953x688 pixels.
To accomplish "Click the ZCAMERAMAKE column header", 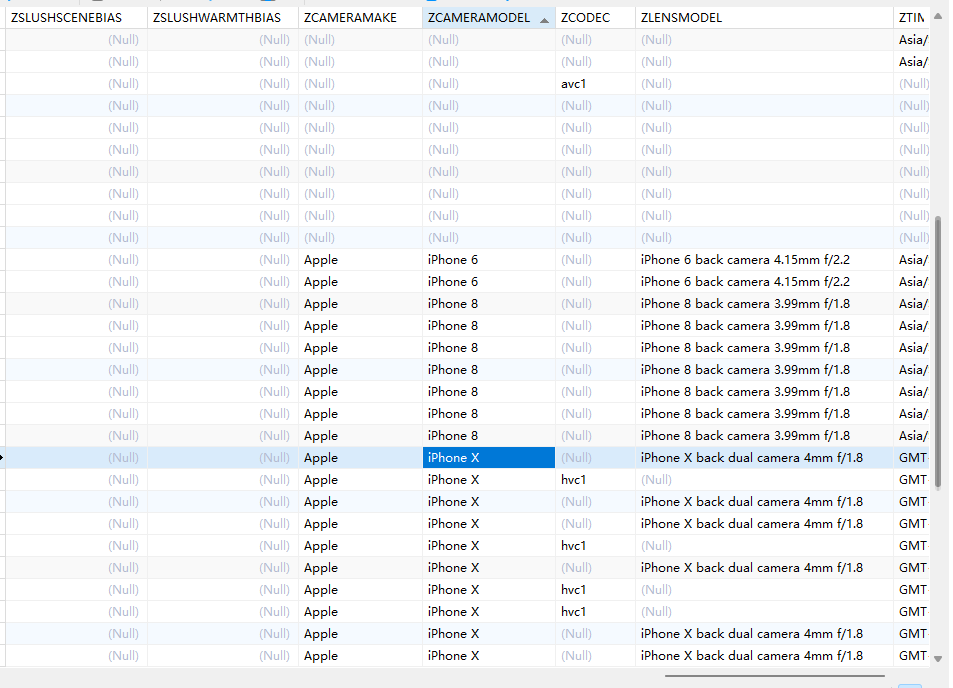I will tap(360, 18).
